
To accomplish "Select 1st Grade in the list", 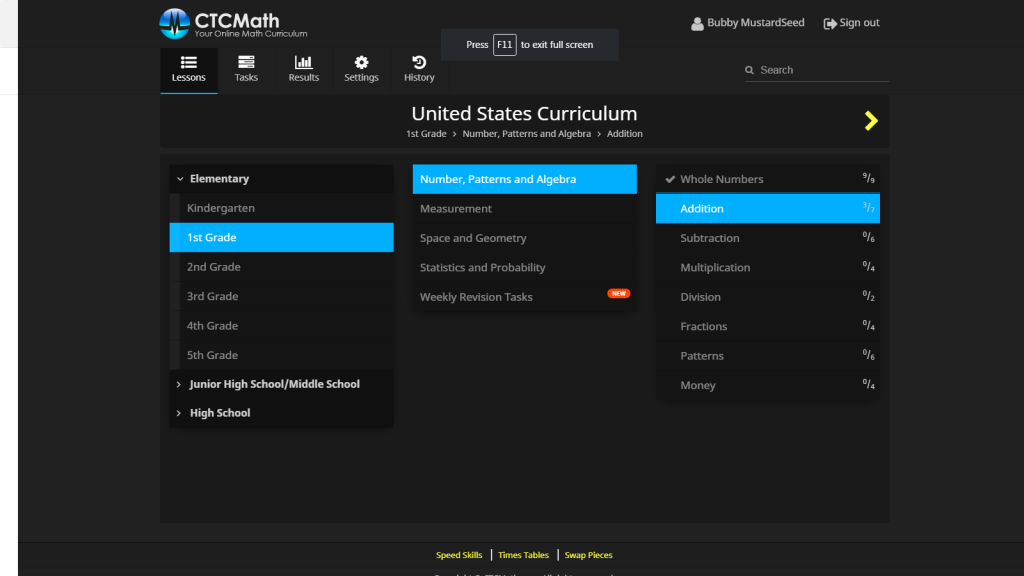I will click(x=281, y=238).
